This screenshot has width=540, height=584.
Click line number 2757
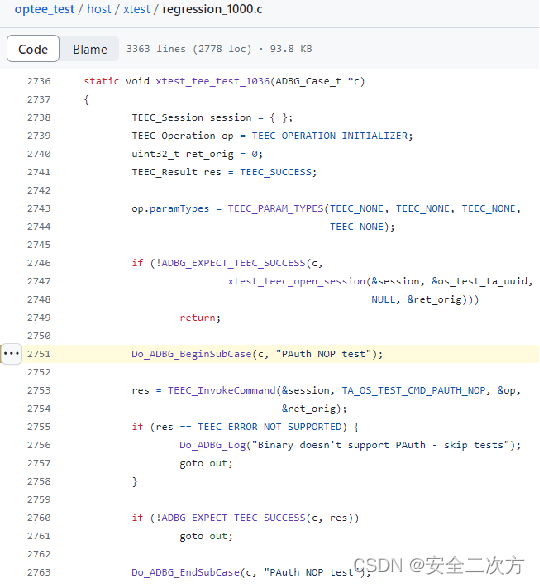(x=39, y=463)
